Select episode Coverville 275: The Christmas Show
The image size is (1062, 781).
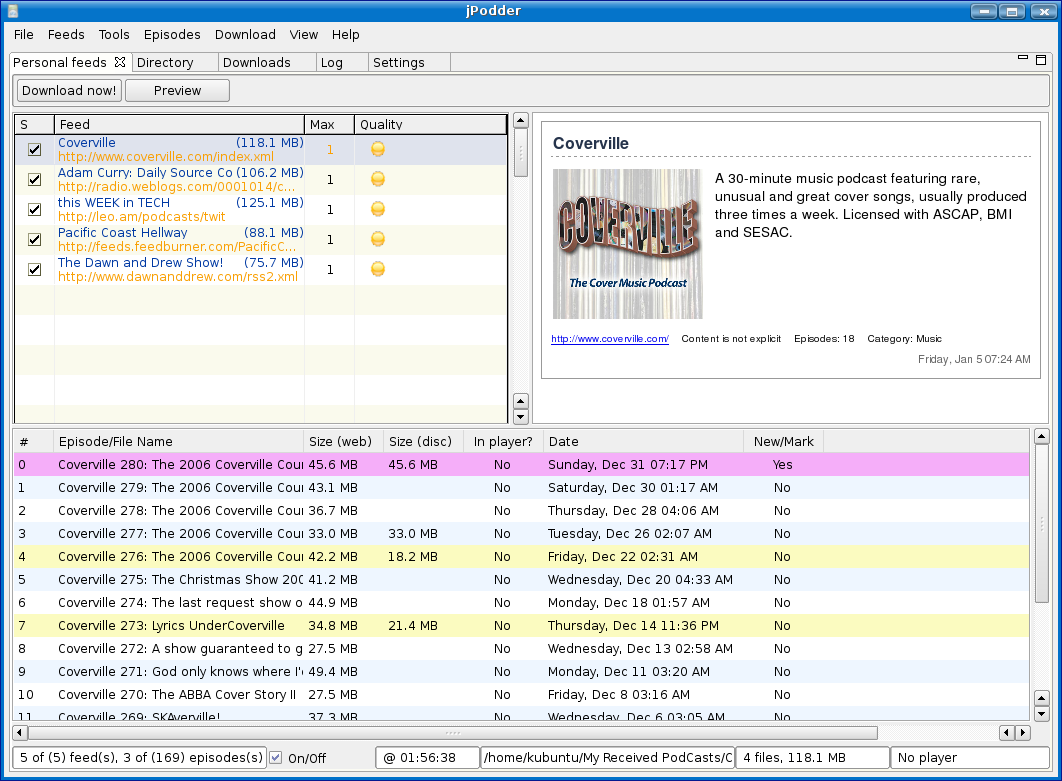click(522, 580)
